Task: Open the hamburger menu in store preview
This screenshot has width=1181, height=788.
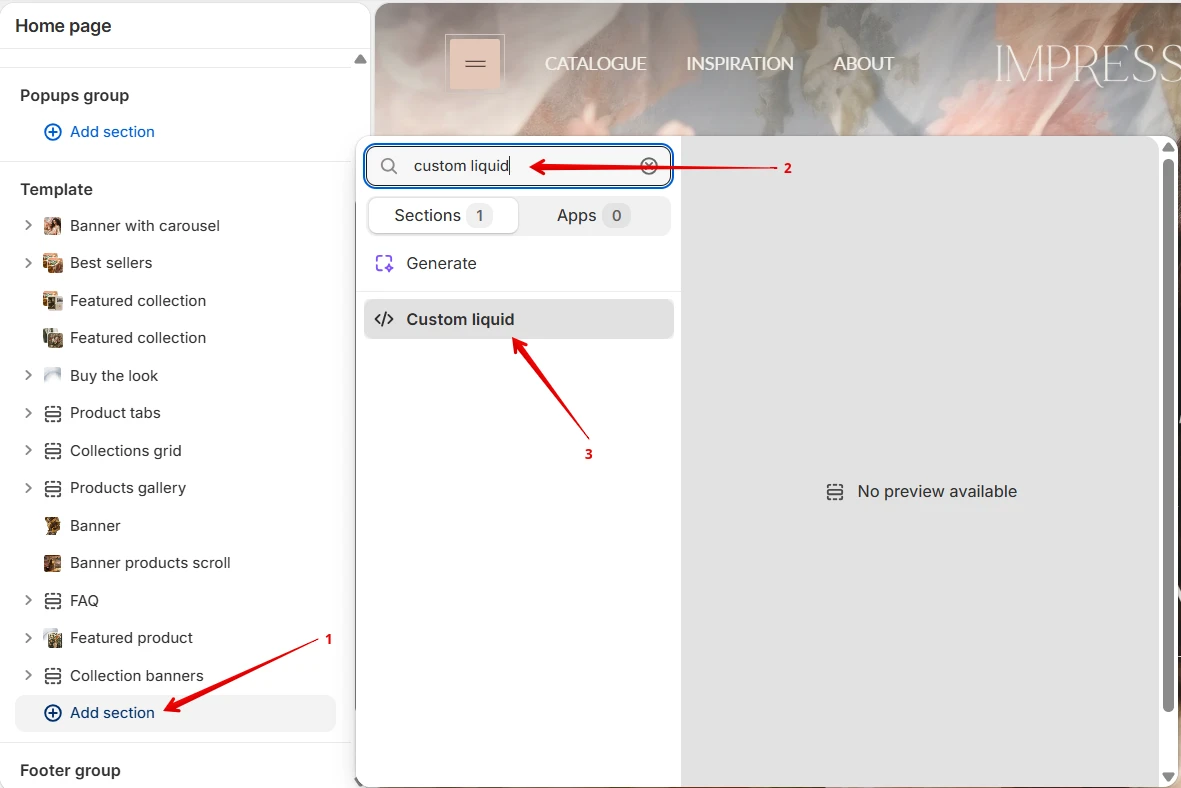Action: [x=475, y=63]
